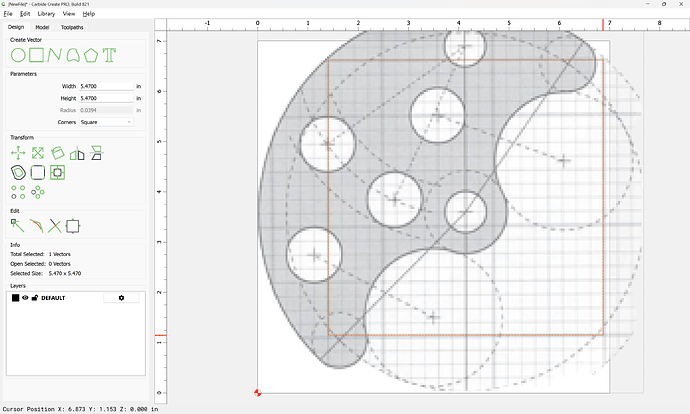Activate the Node Edit arrow tool
690x414 pixels.
18,226
